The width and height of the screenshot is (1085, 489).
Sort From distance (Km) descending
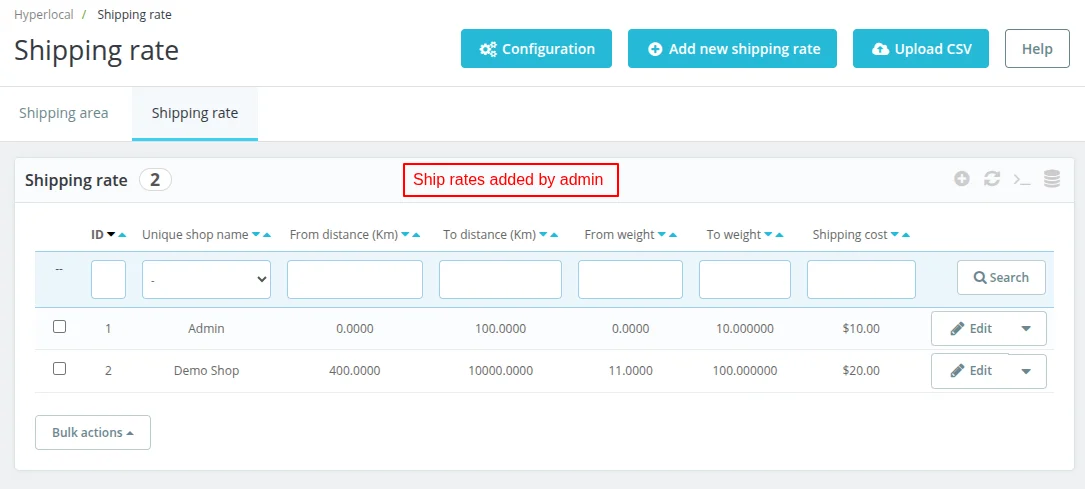coord(405,235)
